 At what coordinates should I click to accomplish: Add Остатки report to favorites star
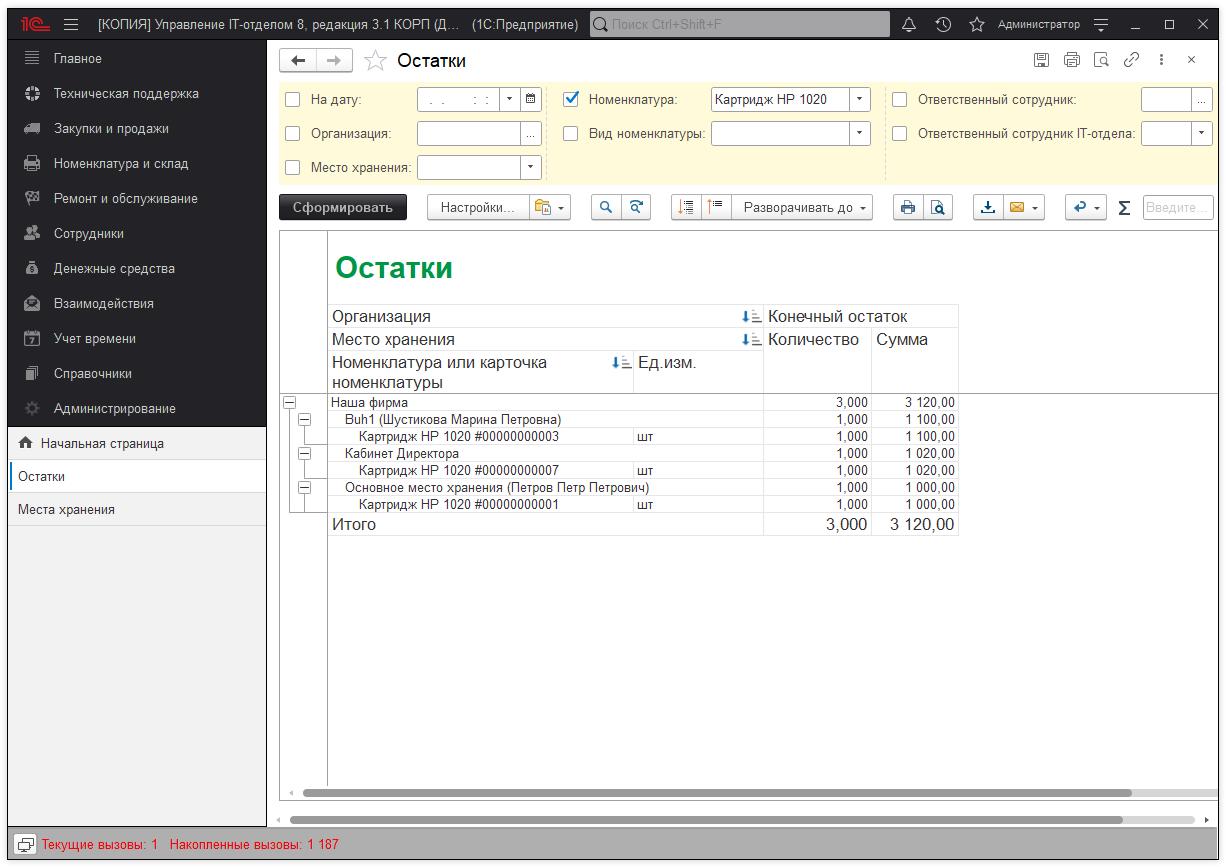click(375, 61)
